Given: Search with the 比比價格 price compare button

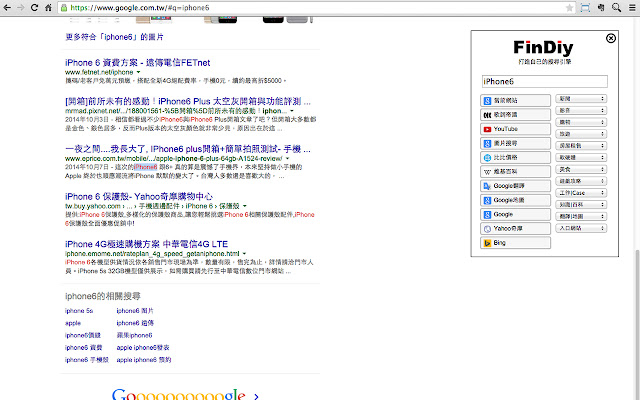Looking at the screenshot, I should pos(516,158).
